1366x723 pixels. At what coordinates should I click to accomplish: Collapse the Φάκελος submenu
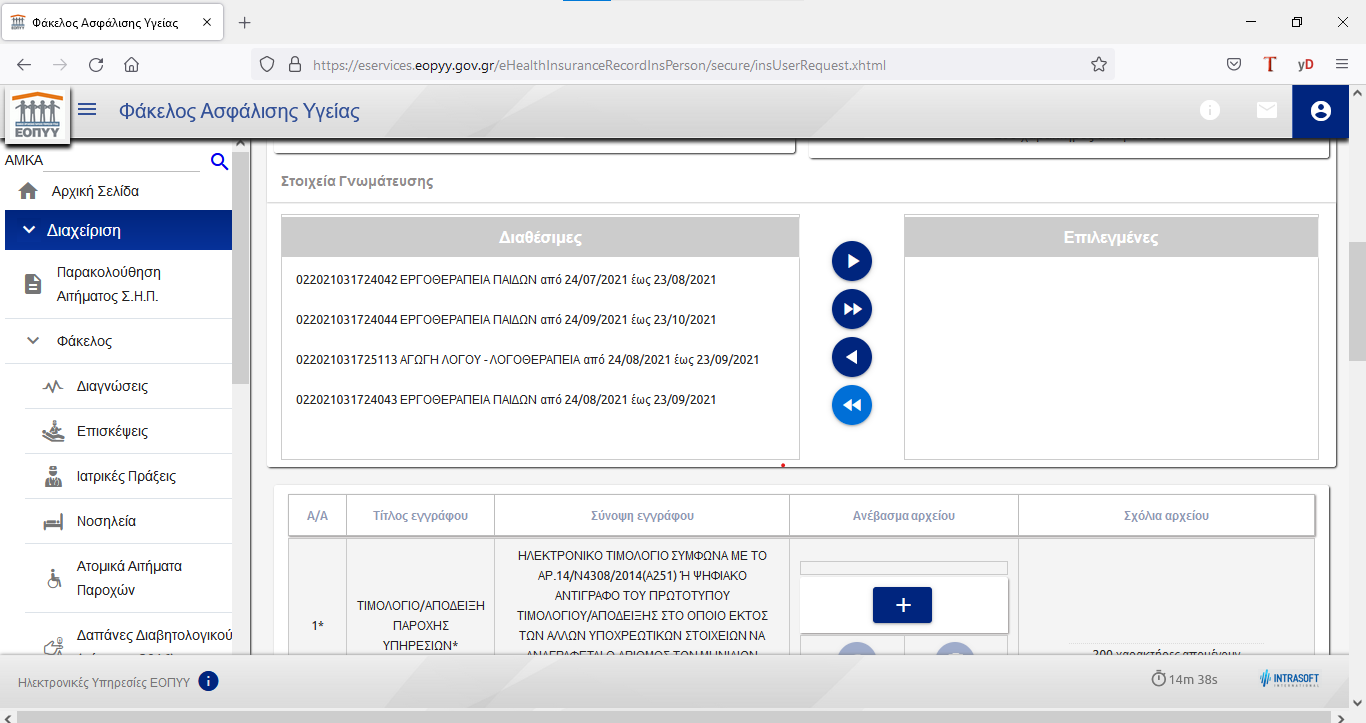pos(33,341)
